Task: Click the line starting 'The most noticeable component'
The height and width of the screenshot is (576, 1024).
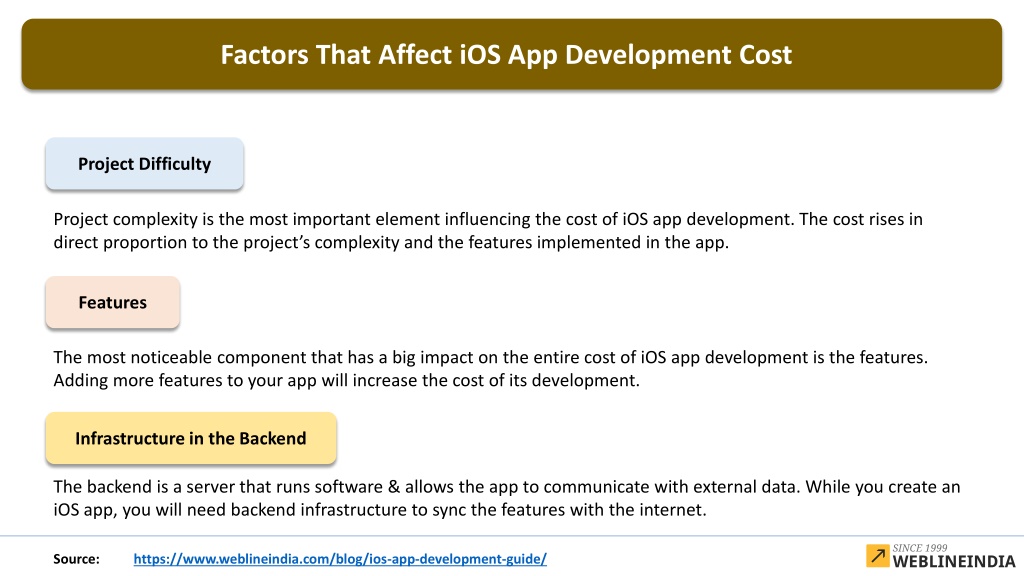Action: click(490, 357)
